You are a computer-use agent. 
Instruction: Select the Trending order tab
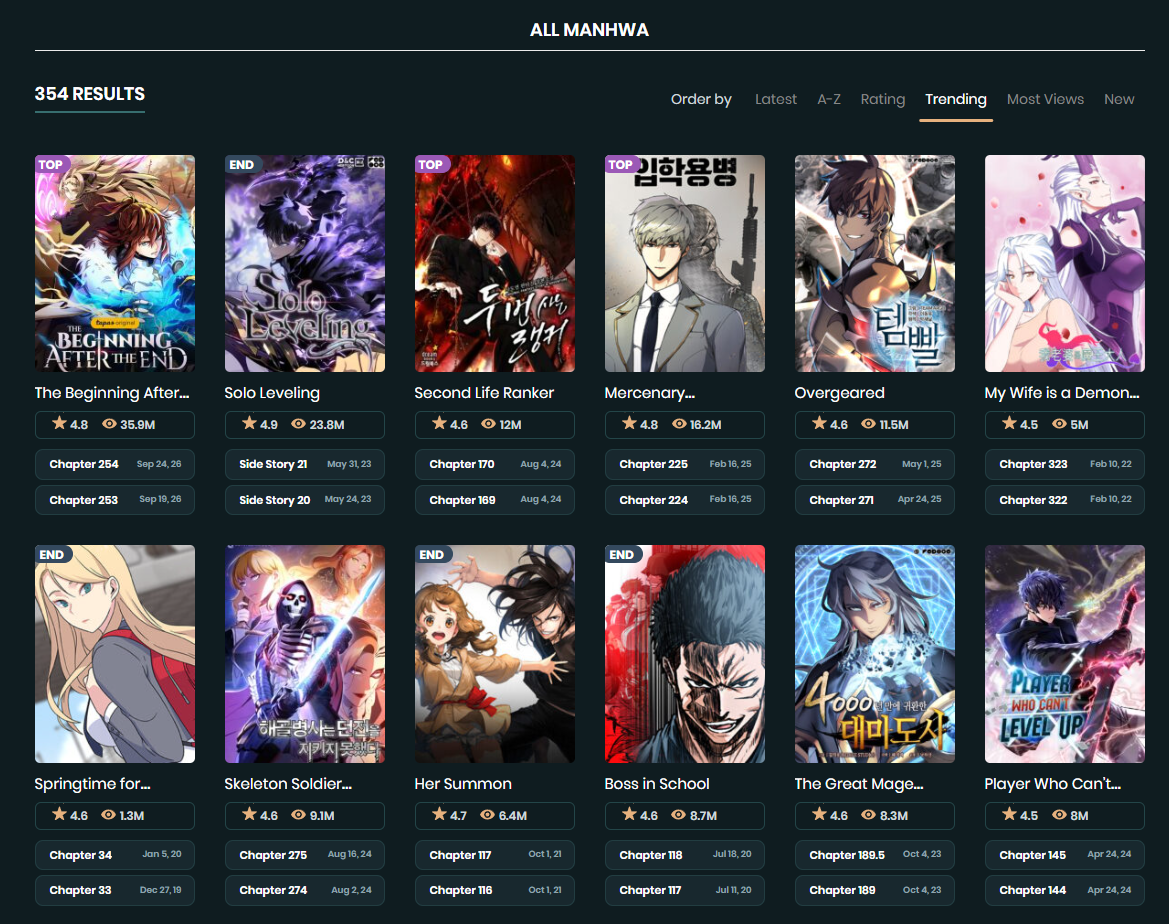click(x=956, y=99)
